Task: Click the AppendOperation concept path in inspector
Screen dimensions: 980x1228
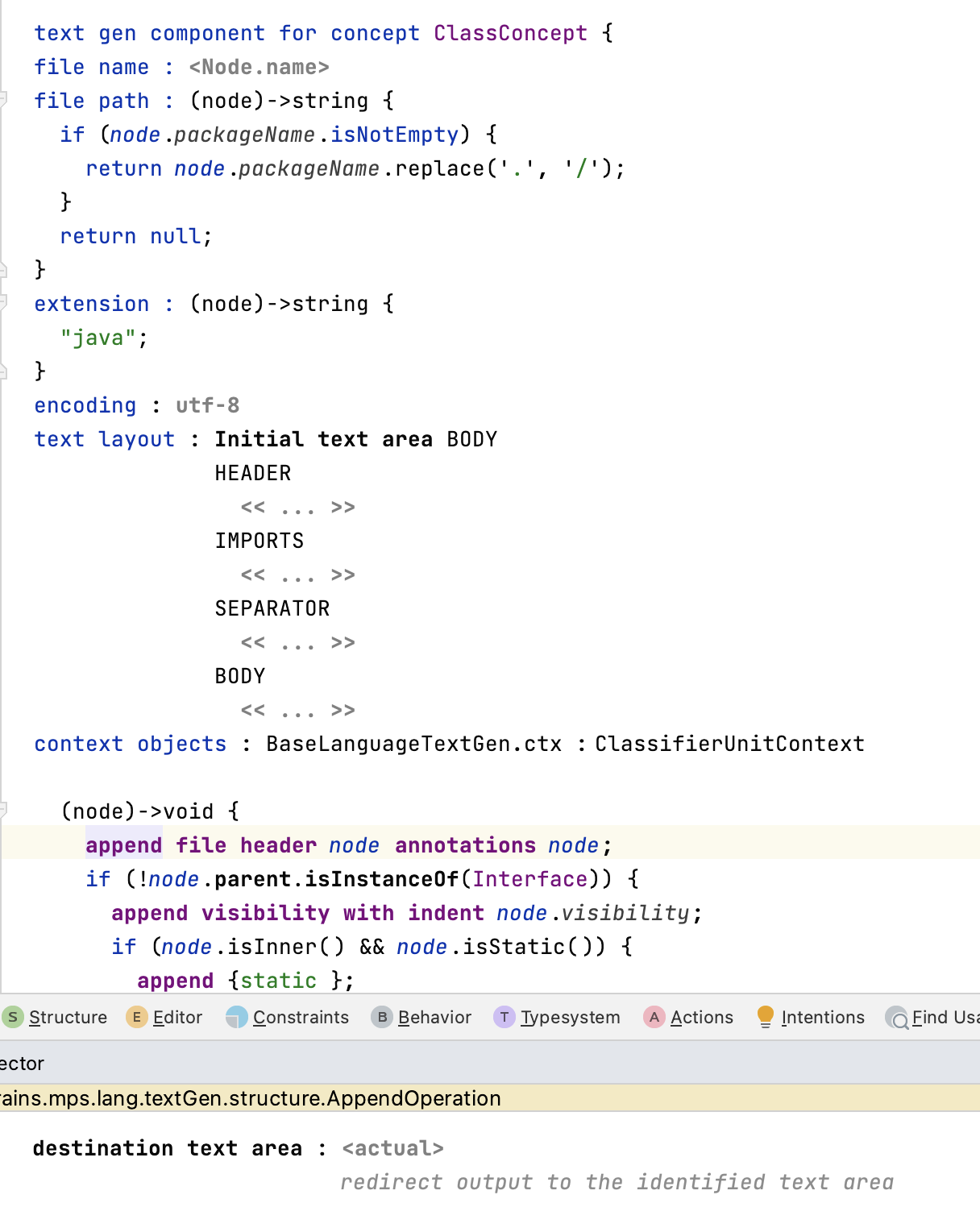Action: coord(251,1098)
